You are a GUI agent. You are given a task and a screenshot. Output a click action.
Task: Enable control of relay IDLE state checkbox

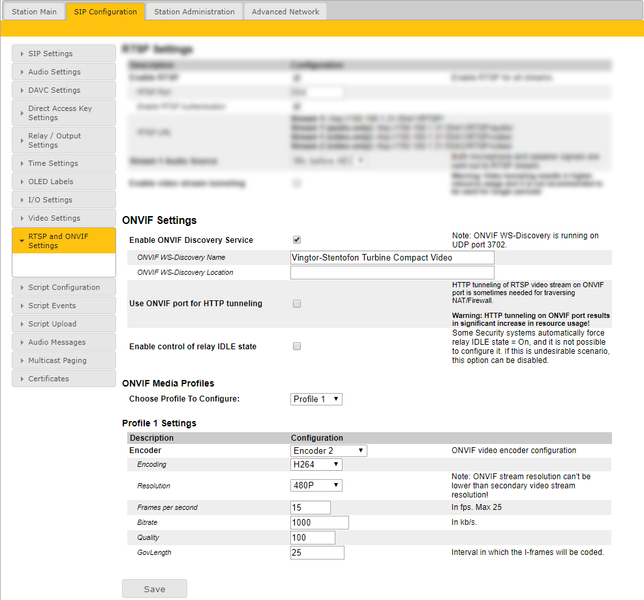point(296,346)
